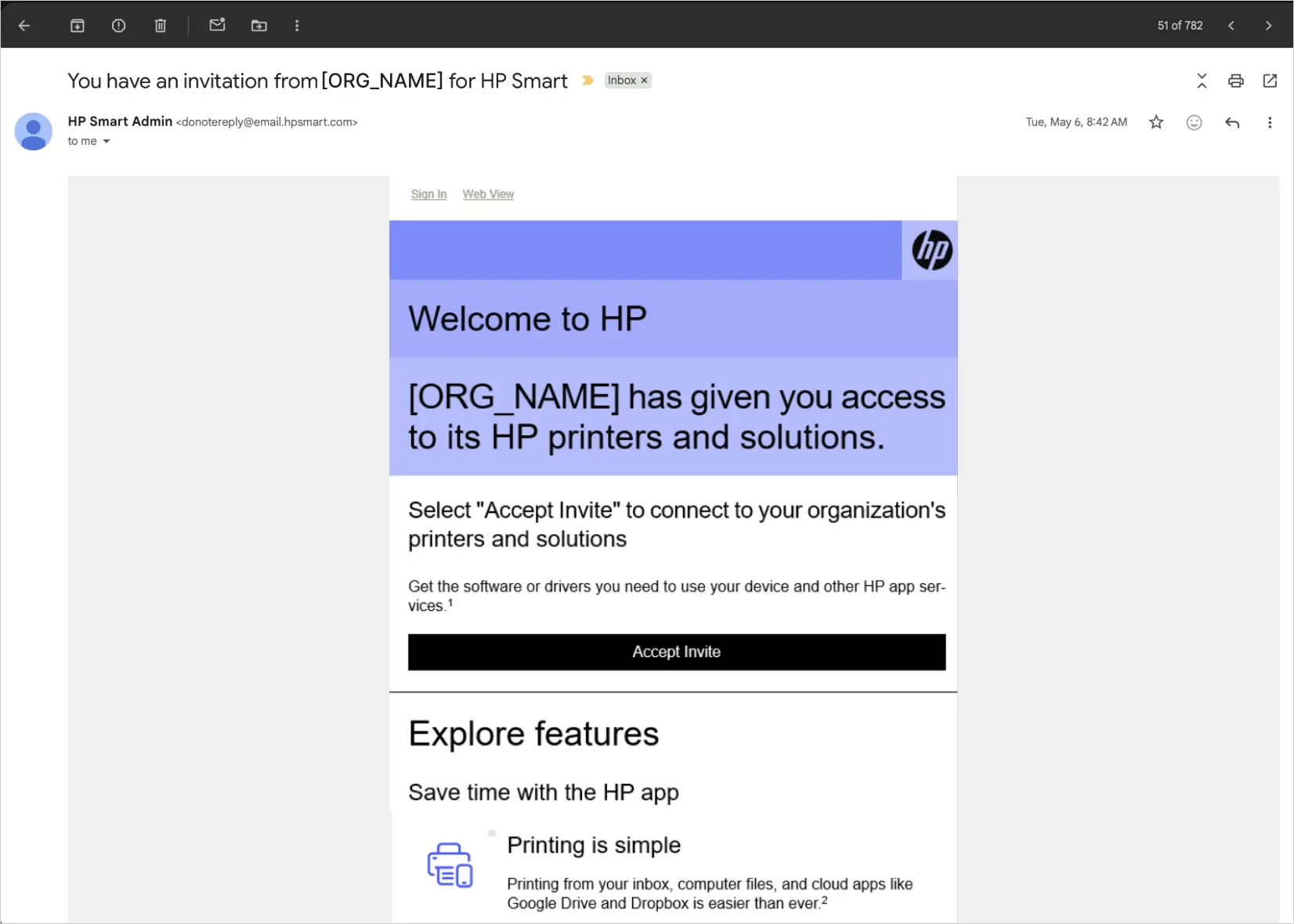The image size is (1294, 924).
Task: Report this email as spam
Action: (118, 26)
